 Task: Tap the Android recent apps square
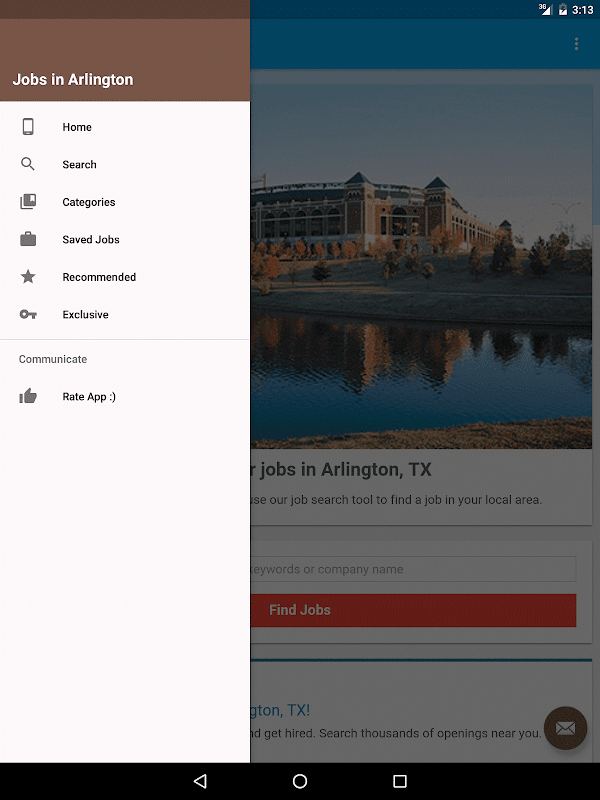pyautogui.click(x=400, y=781)
